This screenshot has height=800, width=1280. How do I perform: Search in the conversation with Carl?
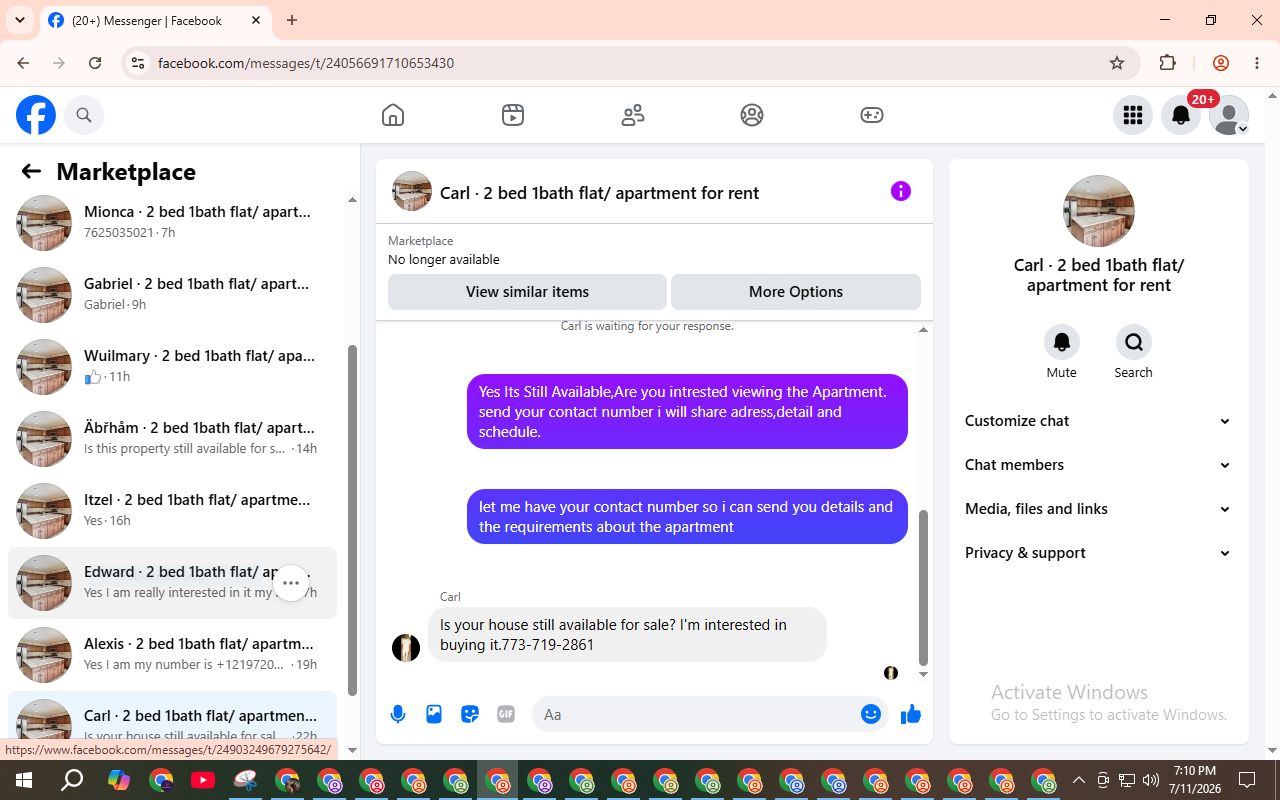pyautogui.click(x=1134, y=342)
